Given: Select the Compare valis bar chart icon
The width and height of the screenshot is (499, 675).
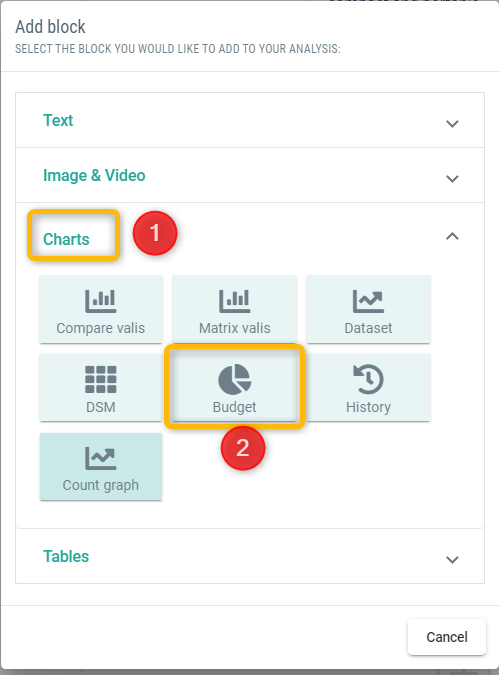Looking at the screenshot, I should pos(100,301).
